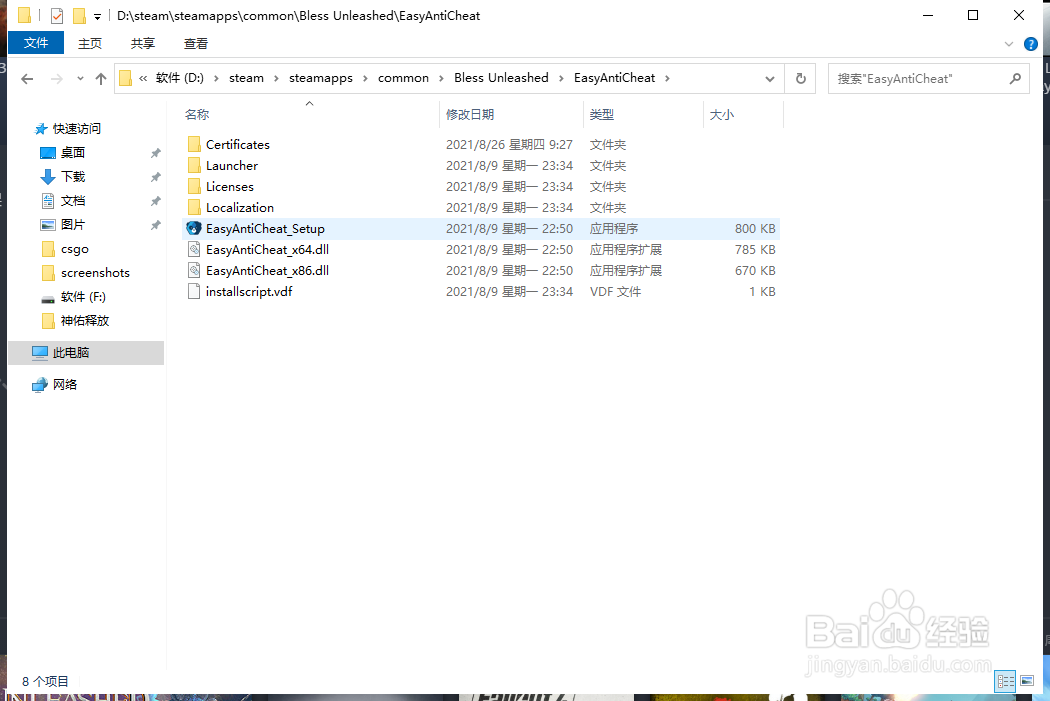This screenshot has width=1050, height=701.
Task: Open 桌面 in quick access
Action: coord(73,153)
